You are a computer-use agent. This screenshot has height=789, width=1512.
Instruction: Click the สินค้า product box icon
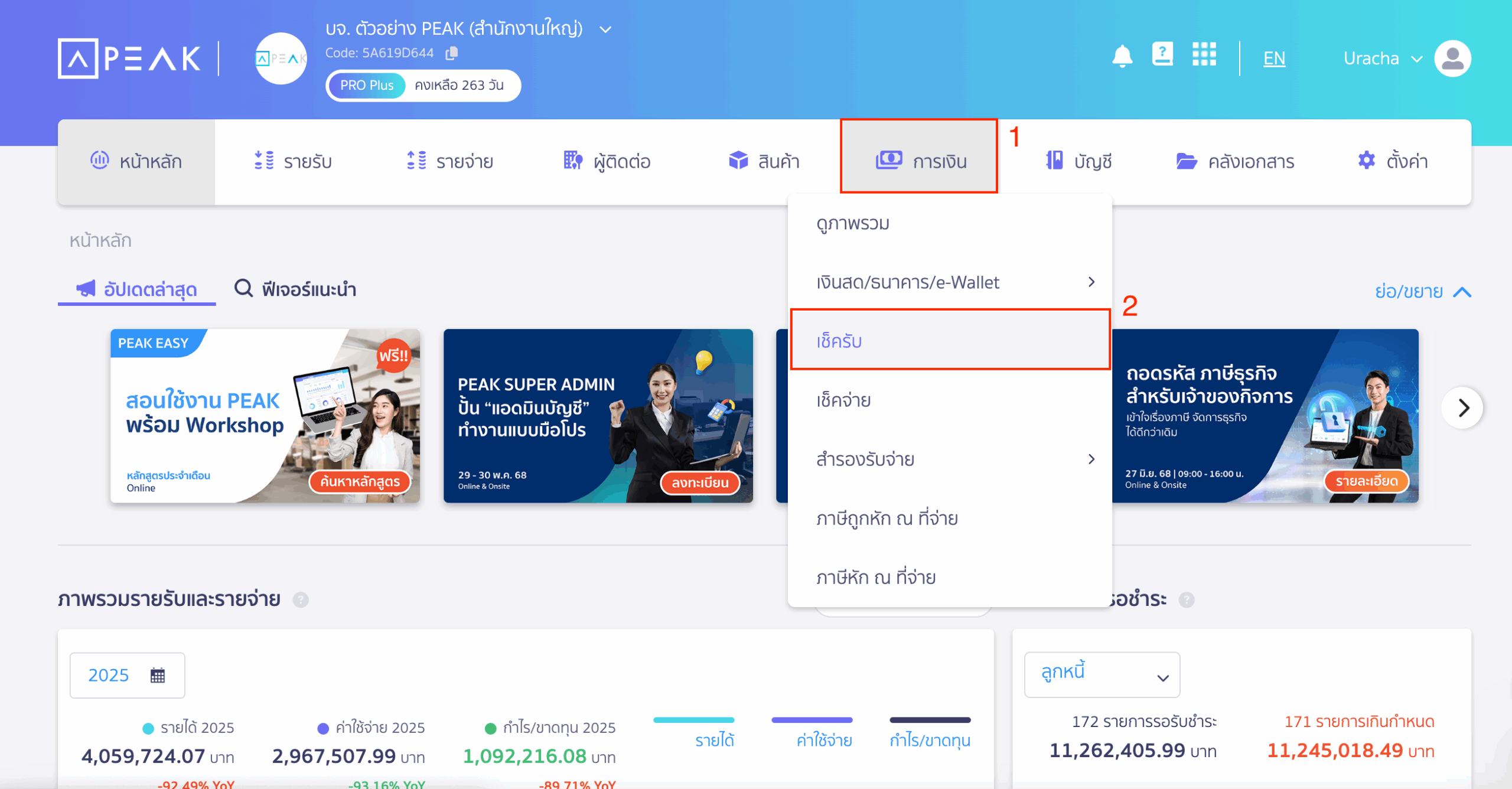pyautogui.click(x=738, y=160)
